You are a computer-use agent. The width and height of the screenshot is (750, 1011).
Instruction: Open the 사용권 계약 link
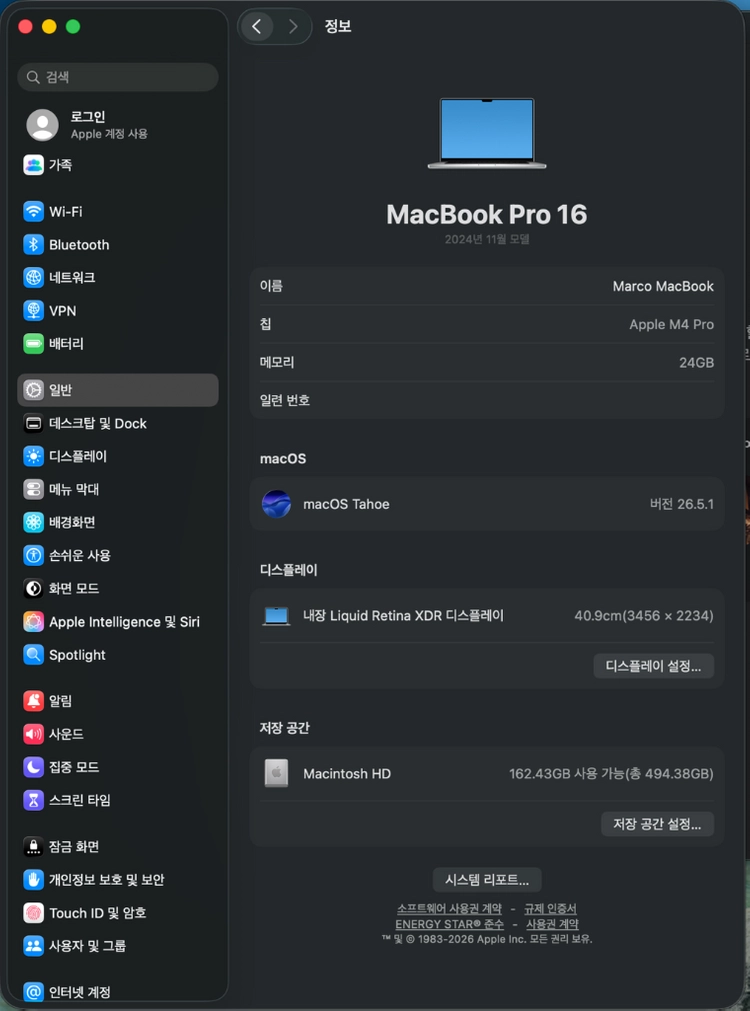[552, 924]
